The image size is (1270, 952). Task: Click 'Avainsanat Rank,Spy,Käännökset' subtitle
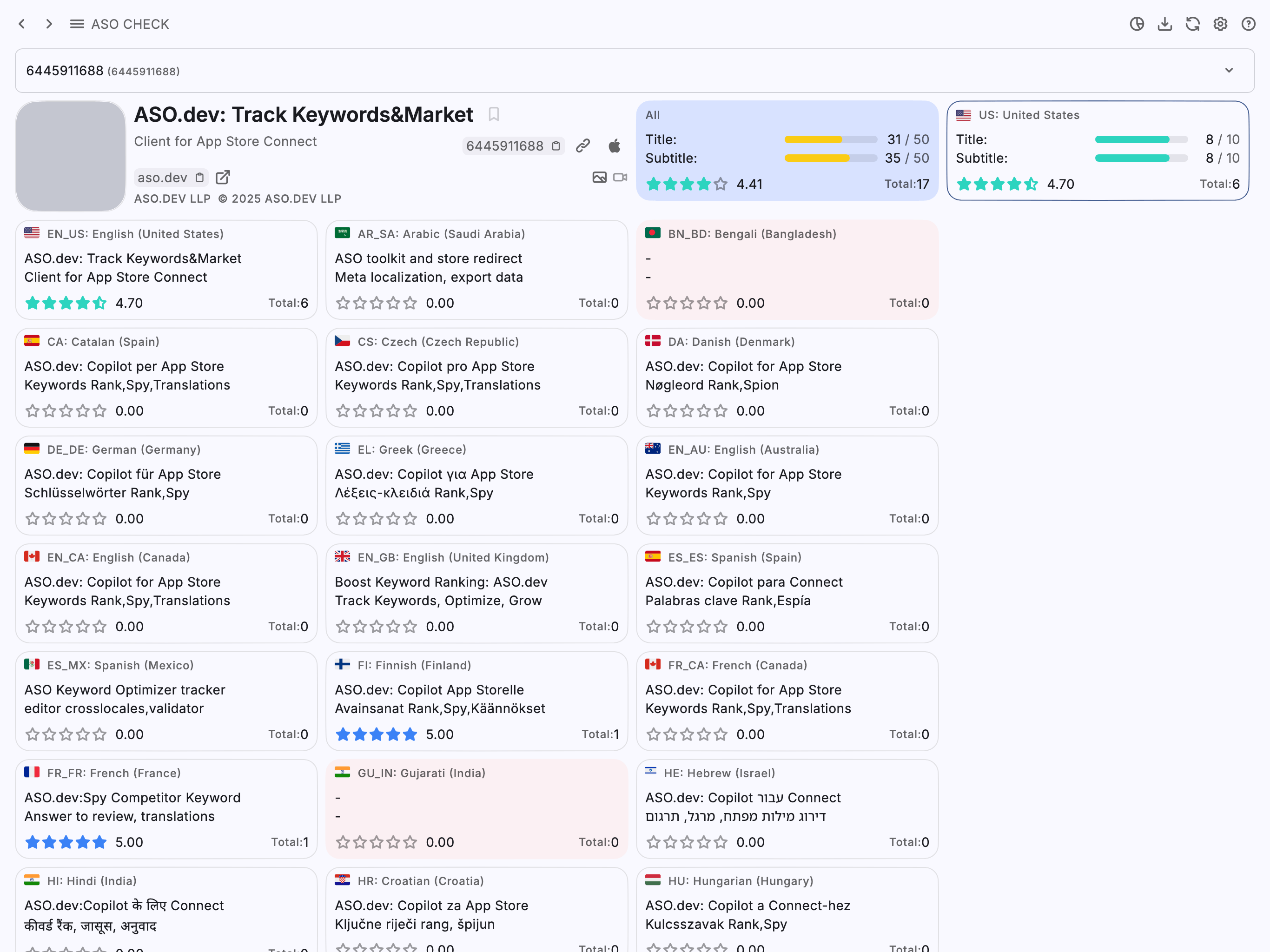click(x=440, y=708)
